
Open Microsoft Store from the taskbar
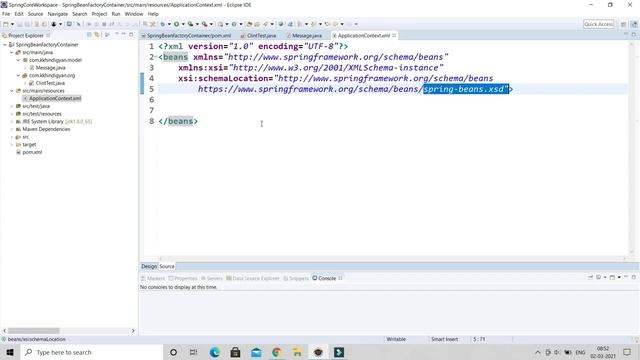click(236, 352)
